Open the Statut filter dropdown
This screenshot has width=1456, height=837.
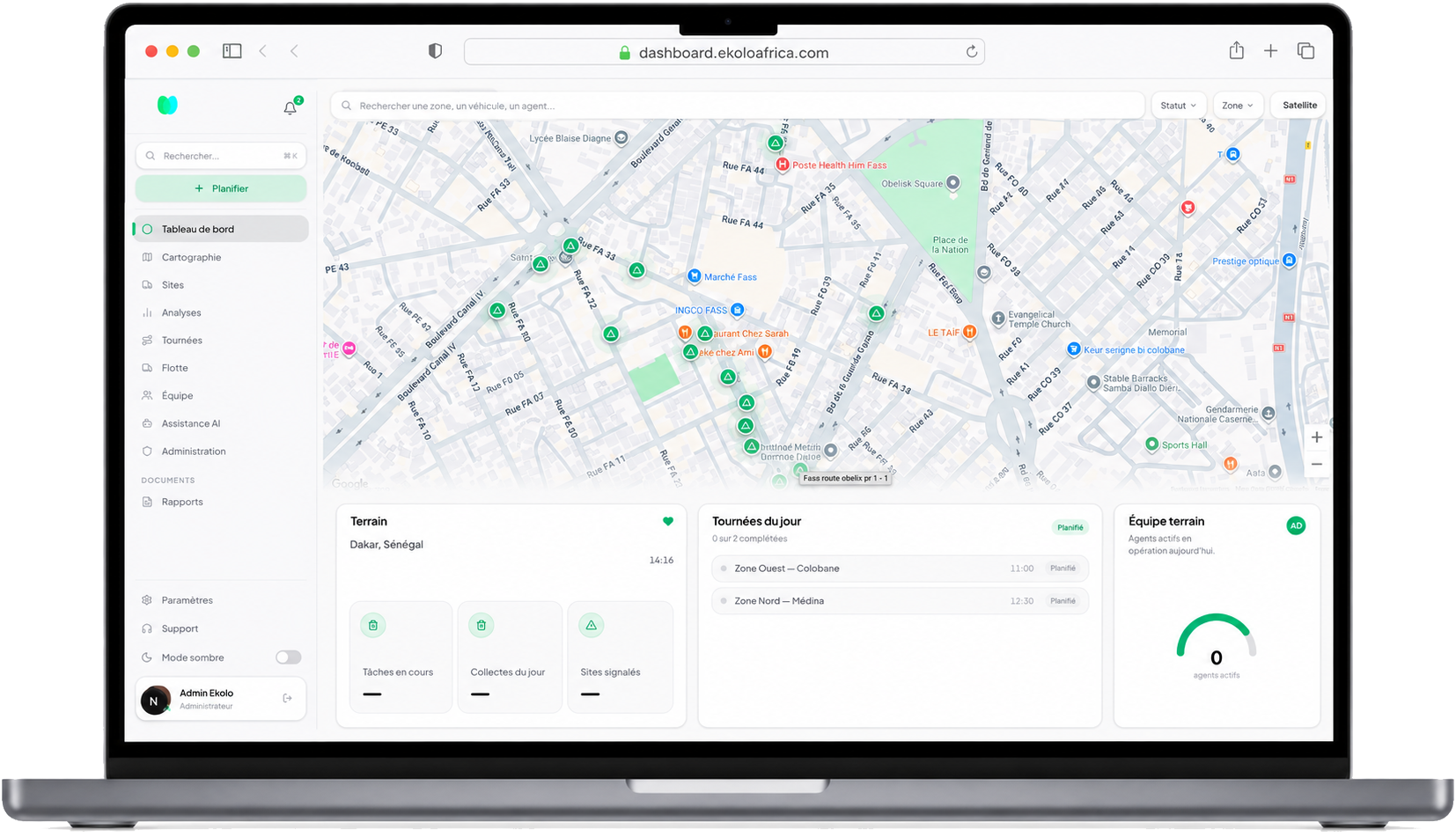click(1178, 106)
